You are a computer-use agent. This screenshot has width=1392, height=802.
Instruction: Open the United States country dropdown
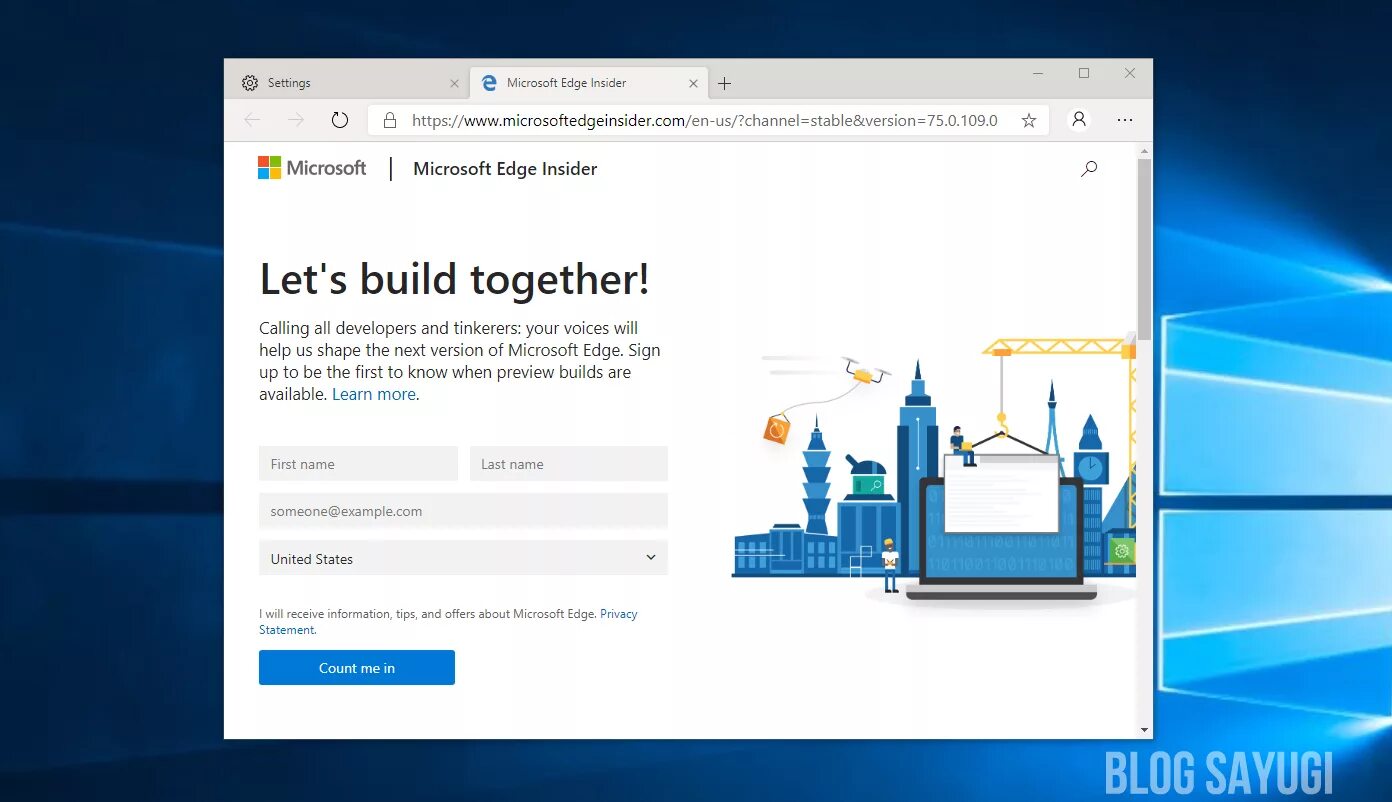point(463,558)
